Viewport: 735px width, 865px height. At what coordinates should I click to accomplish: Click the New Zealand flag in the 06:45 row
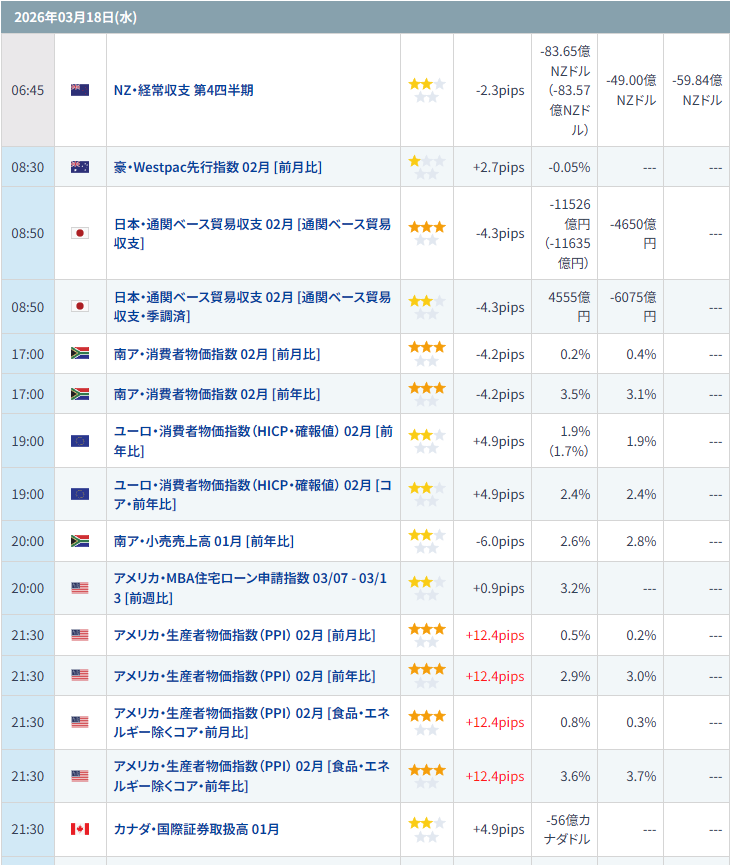point(80,90)
